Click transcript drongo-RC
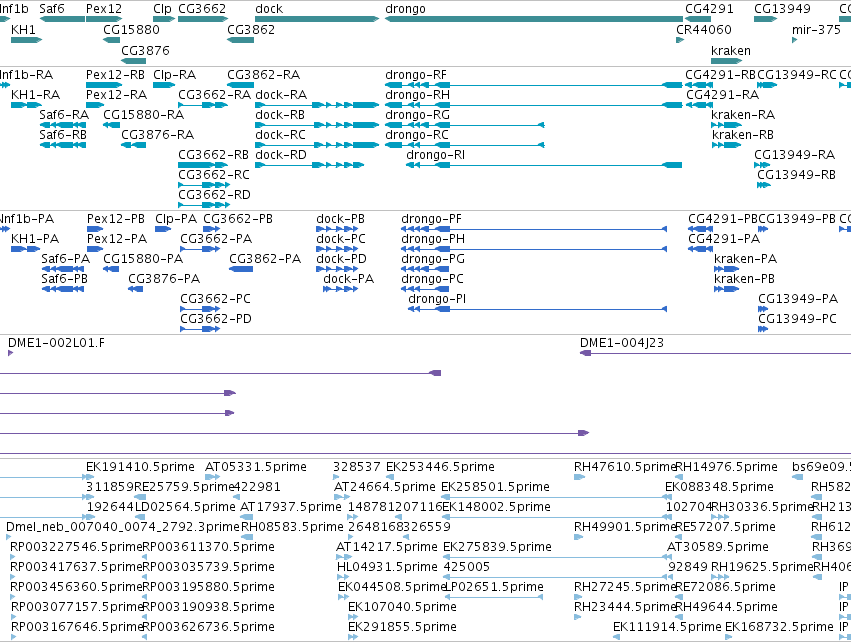The height and width of the screenshot is (642, 851). point(416,135)
